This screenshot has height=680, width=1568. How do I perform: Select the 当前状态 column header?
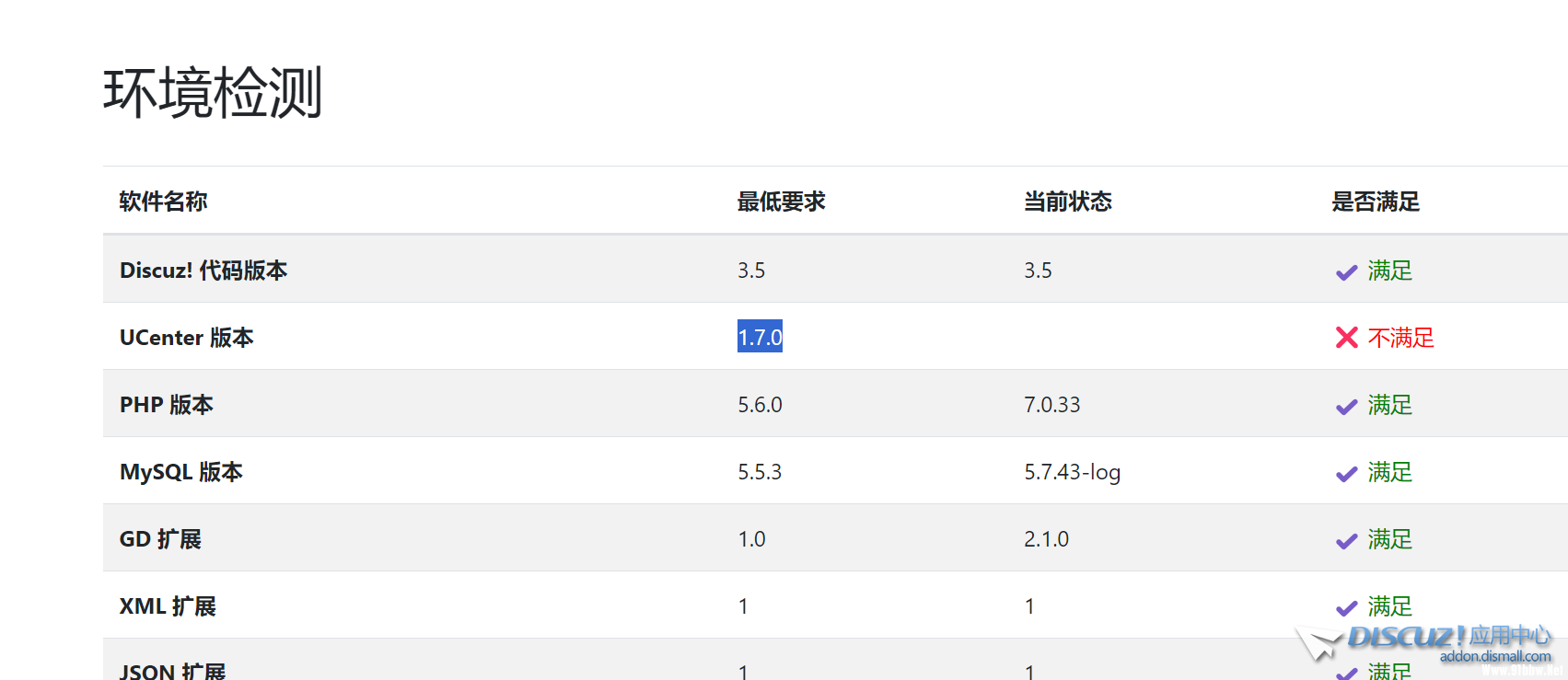pyautogui.click(x=1068, y=202)
